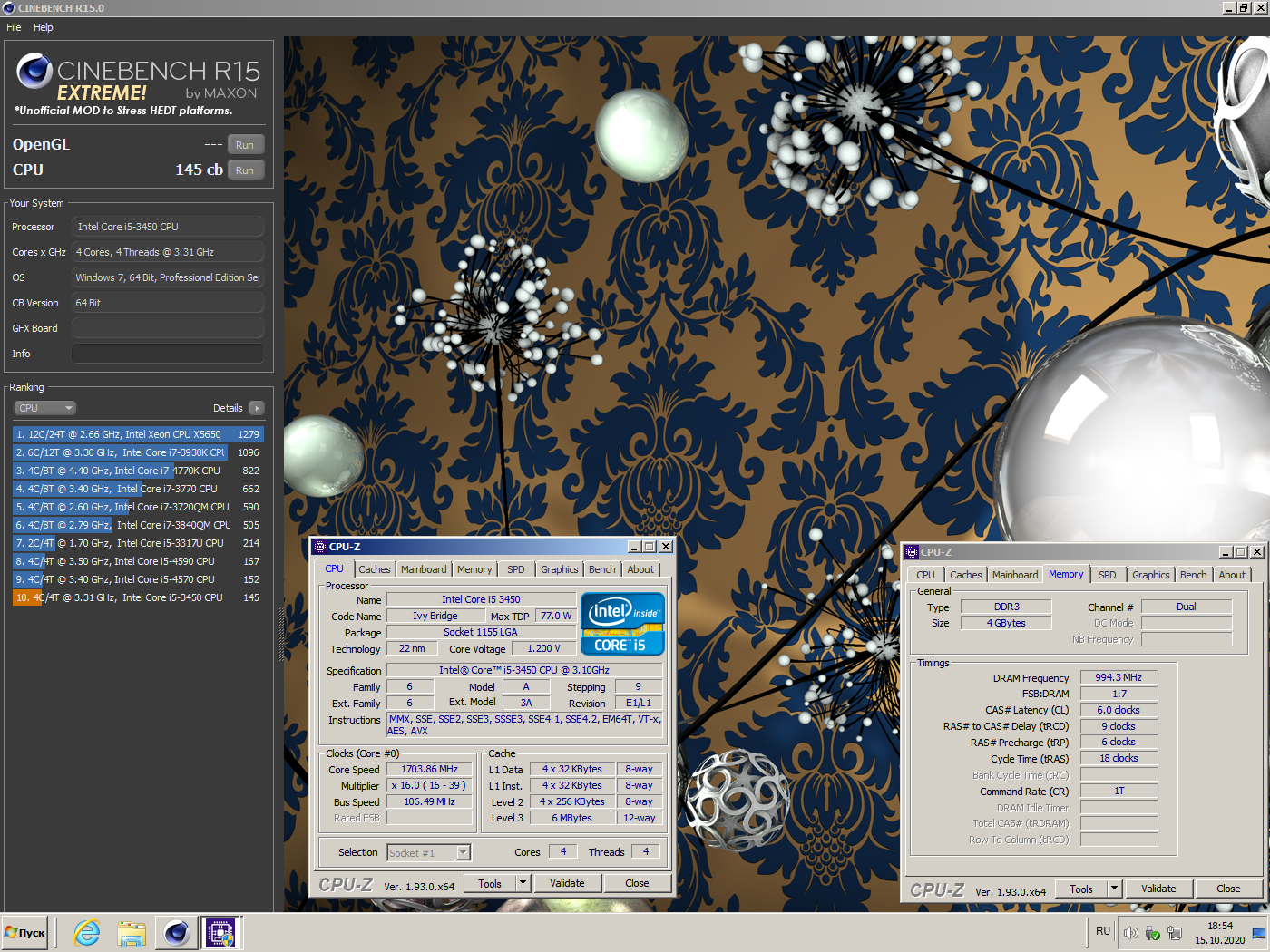1270x952 pixels.
Task: Select ranking row Intel Xeon CPU X5650
Action: pos(138,434)
